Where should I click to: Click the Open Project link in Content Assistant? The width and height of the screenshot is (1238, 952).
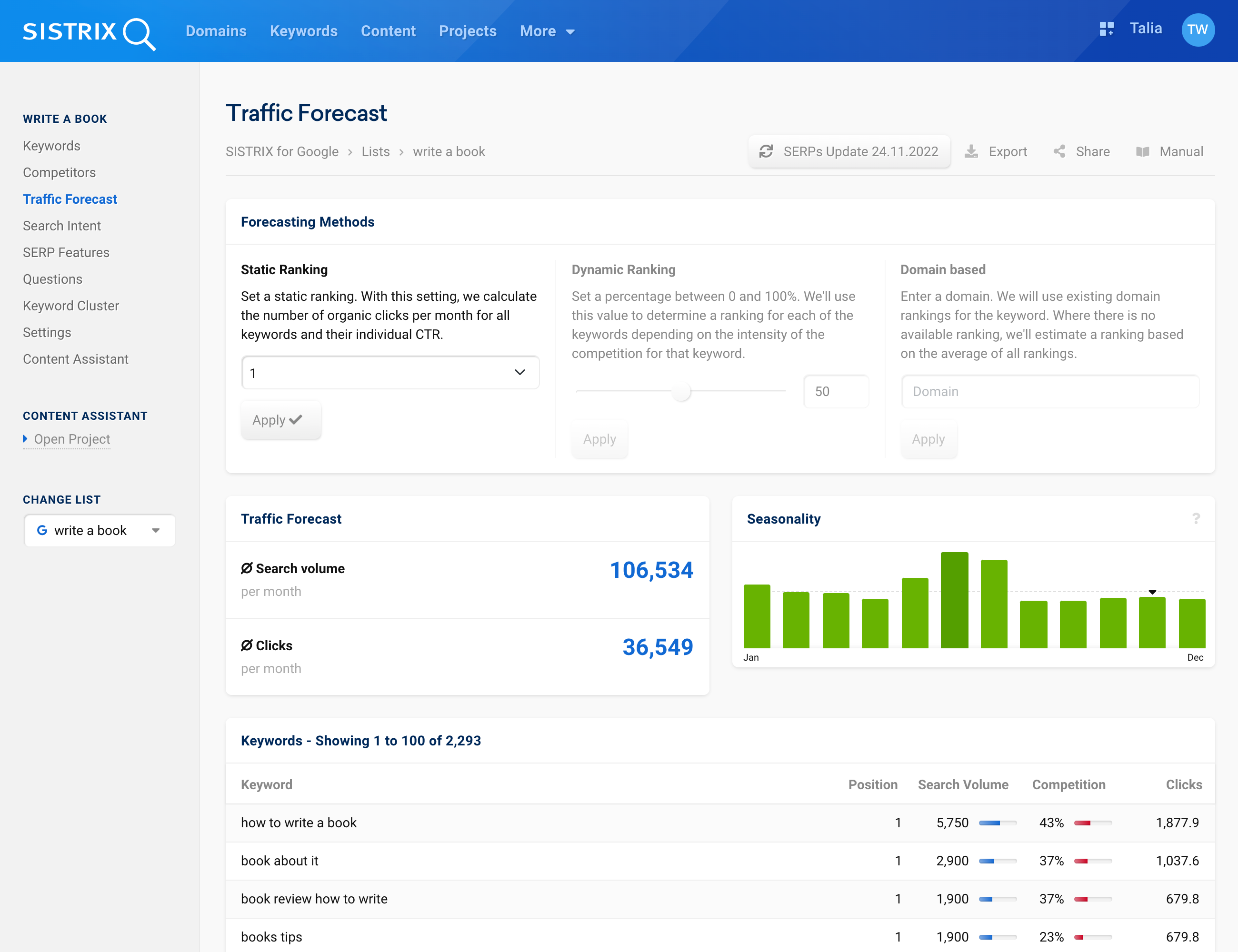coord(71,438)
